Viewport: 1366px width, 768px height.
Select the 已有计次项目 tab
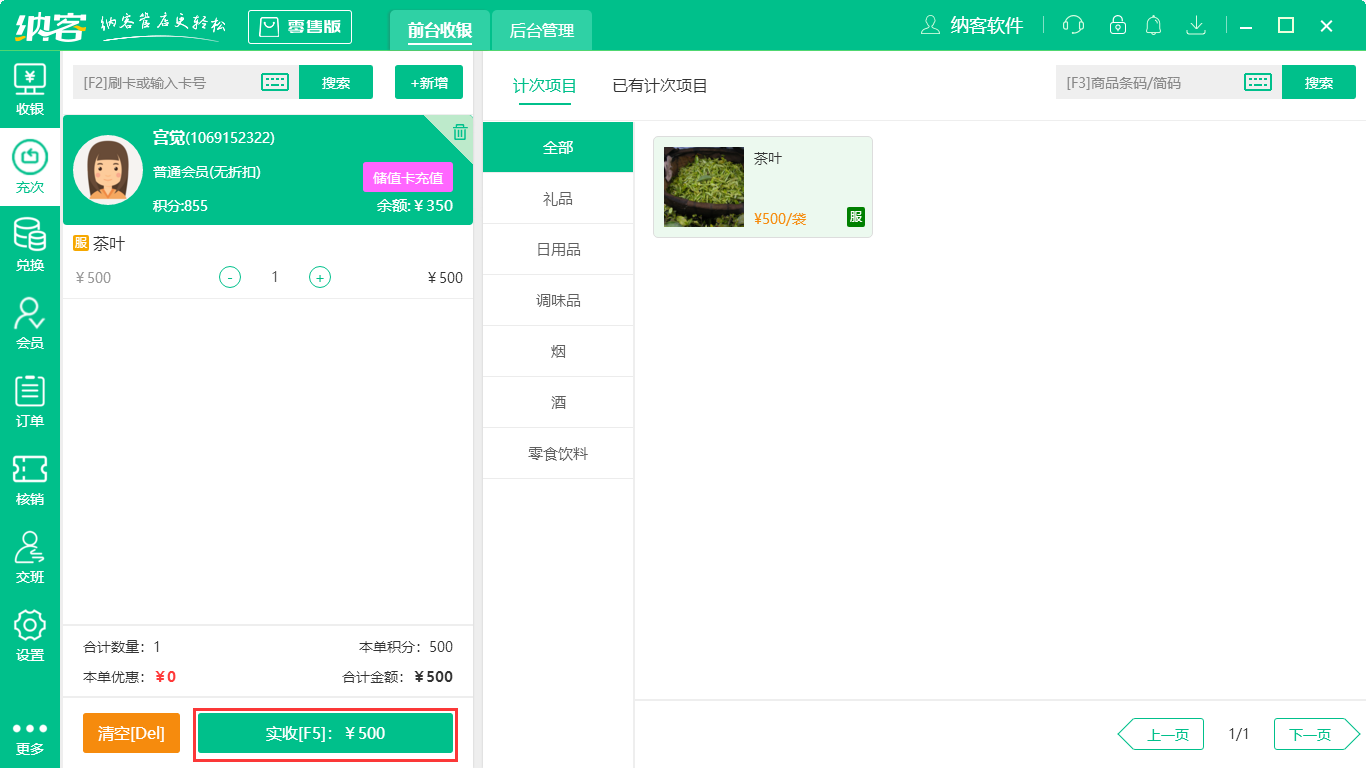(660, 86)
